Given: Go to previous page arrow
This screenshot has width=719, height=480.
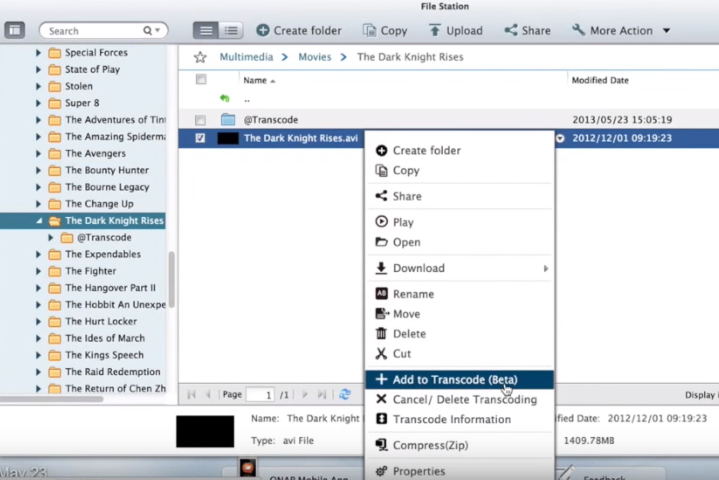Looking at the screenshot, I should pyautogui.click(x=208, y=394).
